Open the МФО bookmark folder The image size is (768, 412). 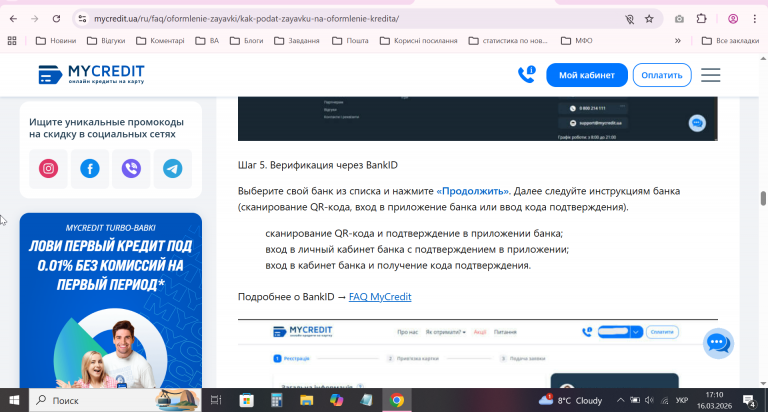pos(576,41)
